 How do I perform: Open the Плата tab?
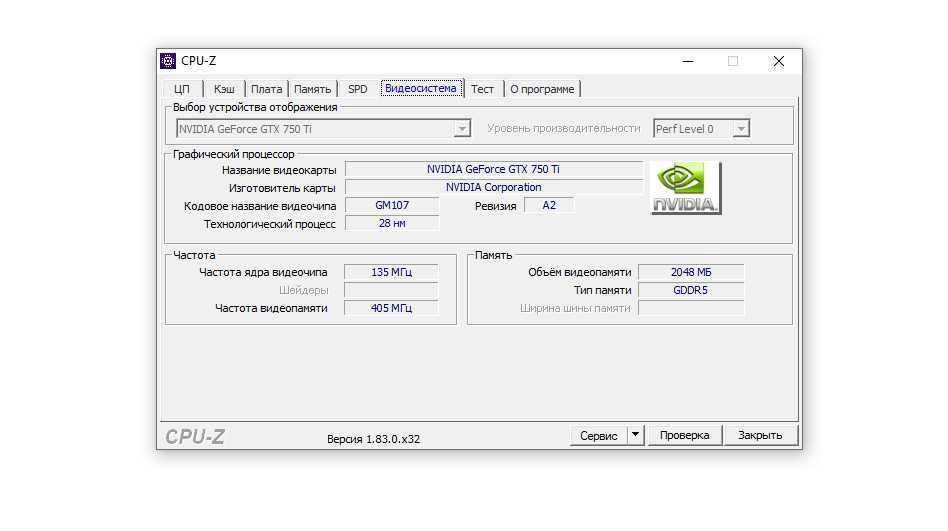pos(267,89)
